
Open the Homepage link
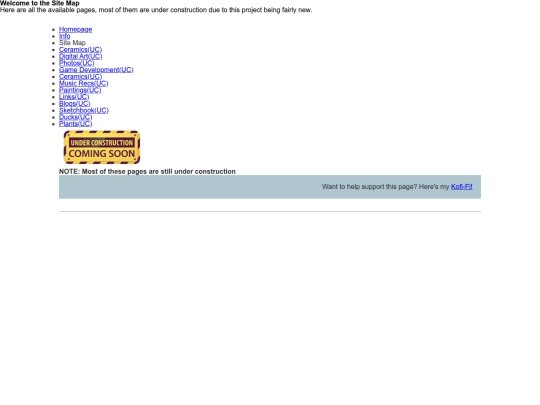[x=75, y=29]
